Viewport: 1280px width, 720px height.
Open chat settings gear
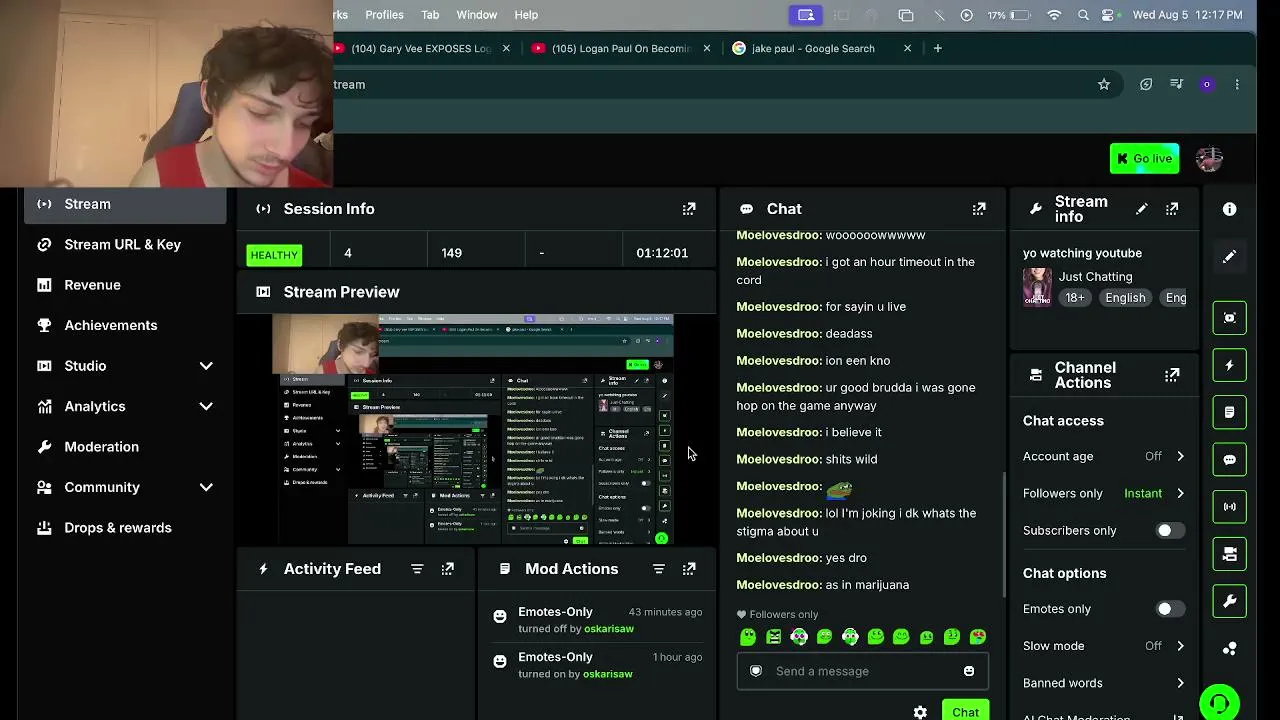click(920, 712)
